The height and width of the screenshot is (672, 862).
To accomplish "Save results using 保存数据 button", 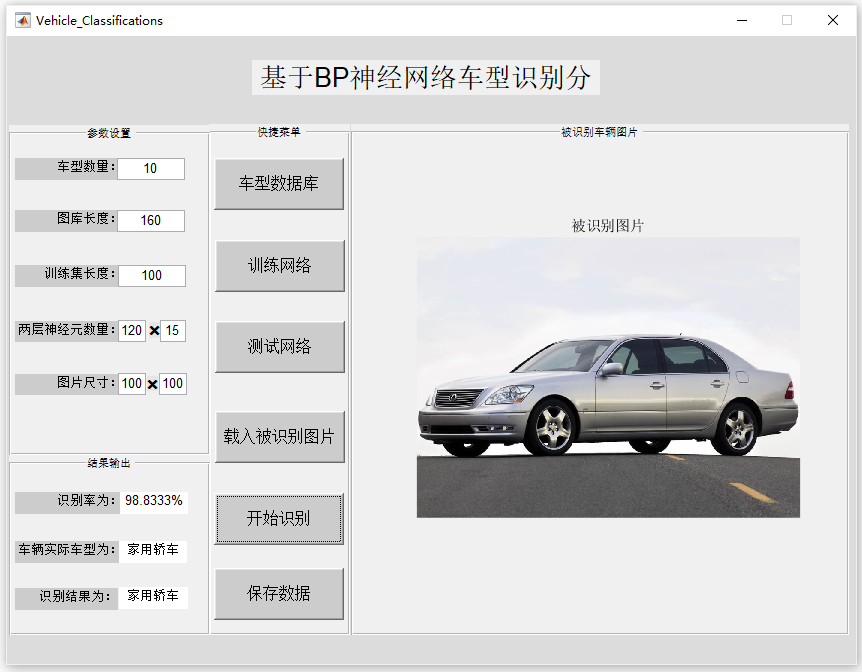I will [279, 593].
